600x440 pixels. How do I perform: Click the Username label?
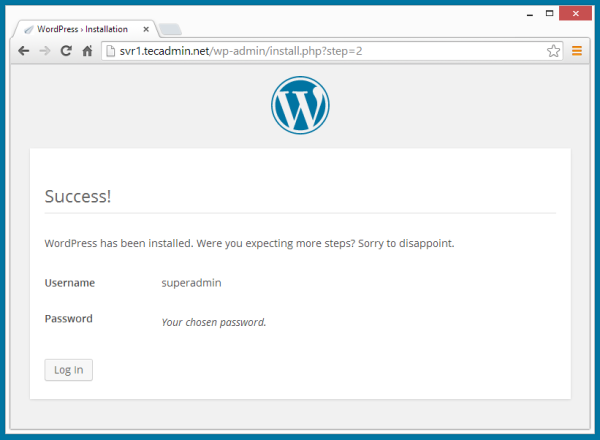(70, 283)
